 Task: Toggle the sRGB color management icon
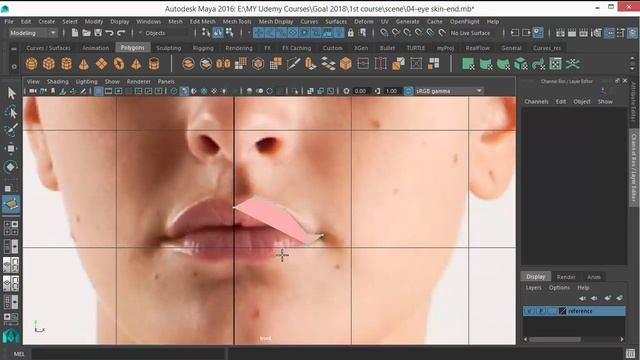(x=408, y=91)
